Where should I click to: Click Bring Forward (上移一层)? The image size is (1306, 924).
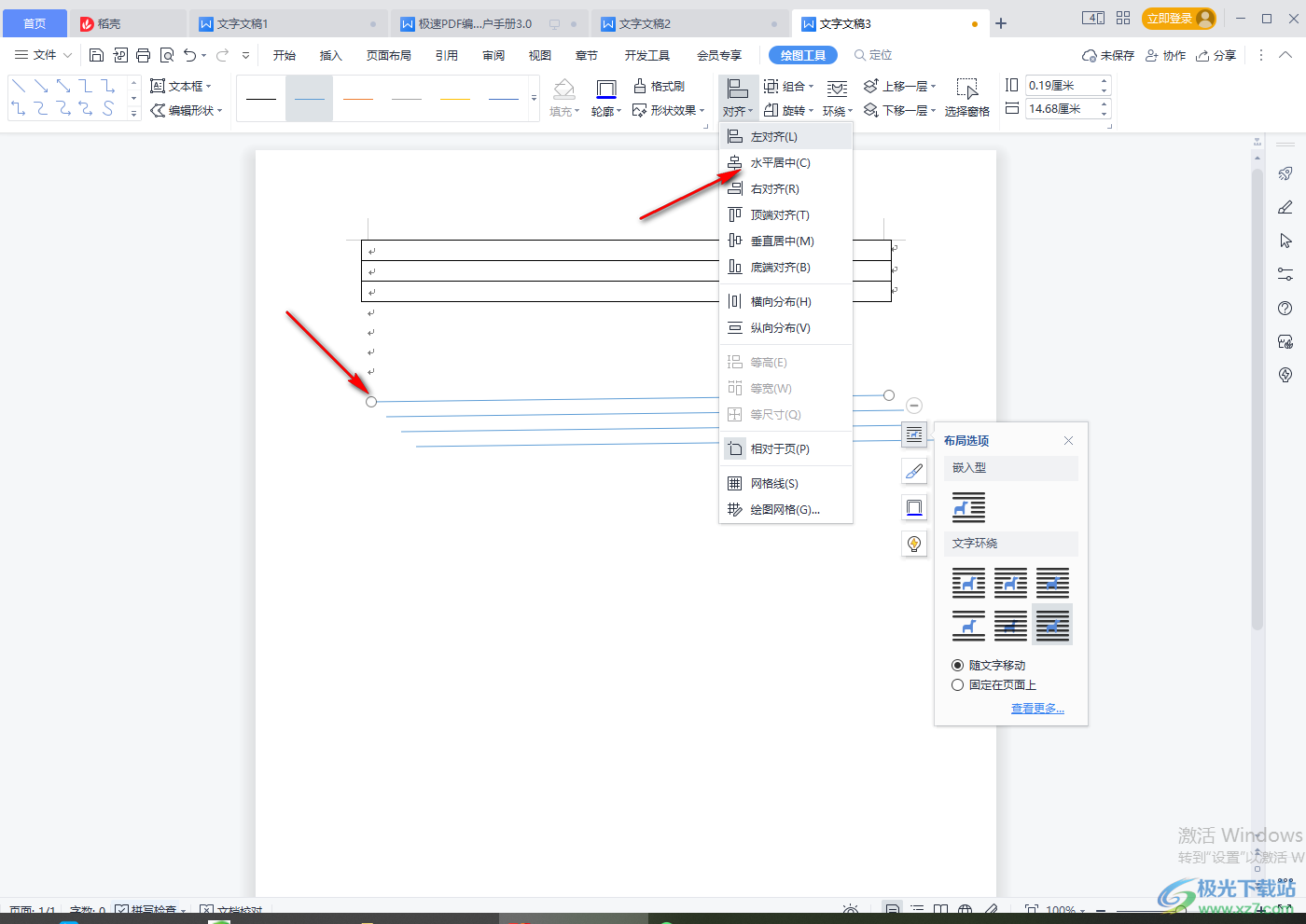899,86
